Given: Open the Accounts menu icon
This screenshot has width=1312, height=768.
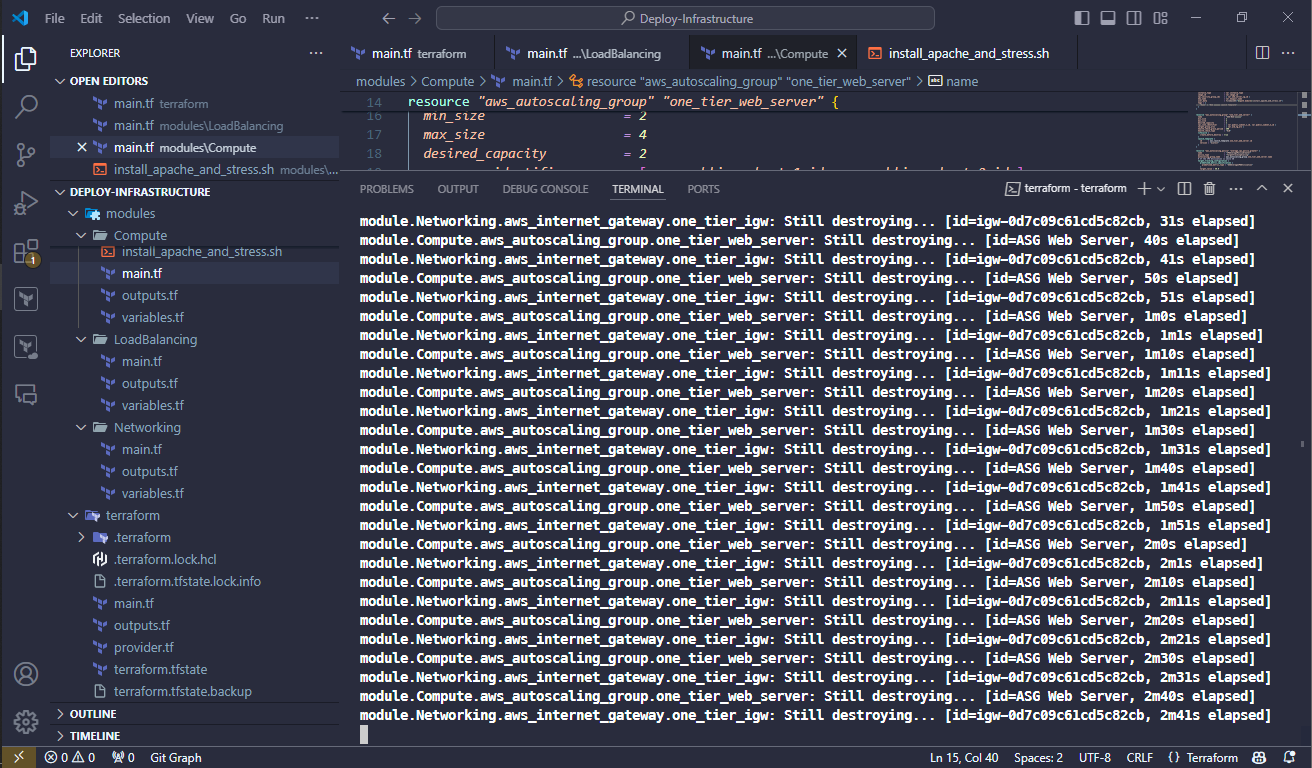Looking at the screenshot, I should pos(26,674).
